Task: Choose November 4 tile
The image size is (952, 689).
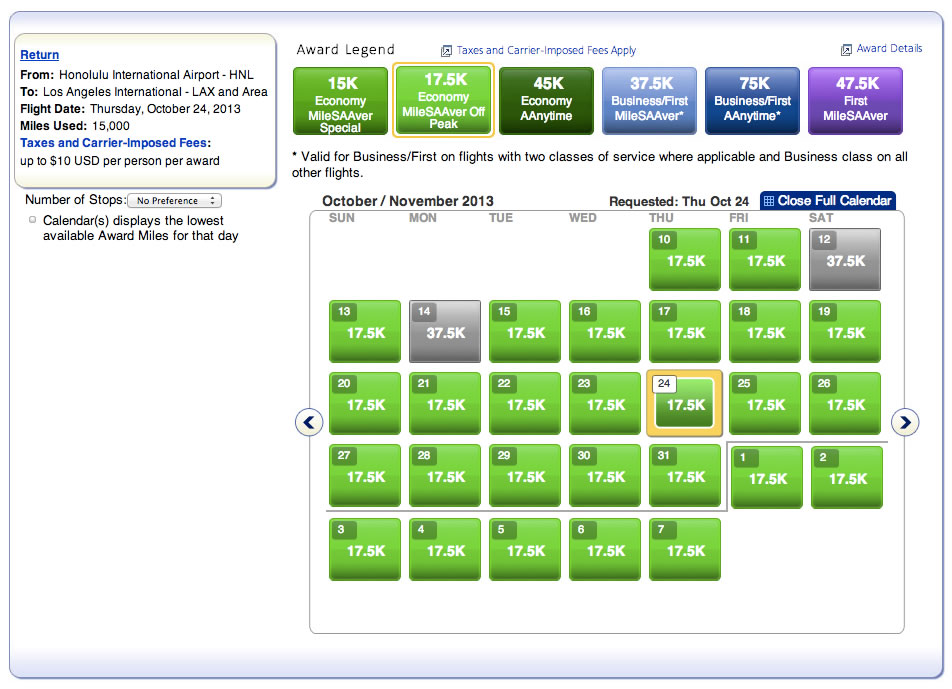Action: [x=445, y=549]
